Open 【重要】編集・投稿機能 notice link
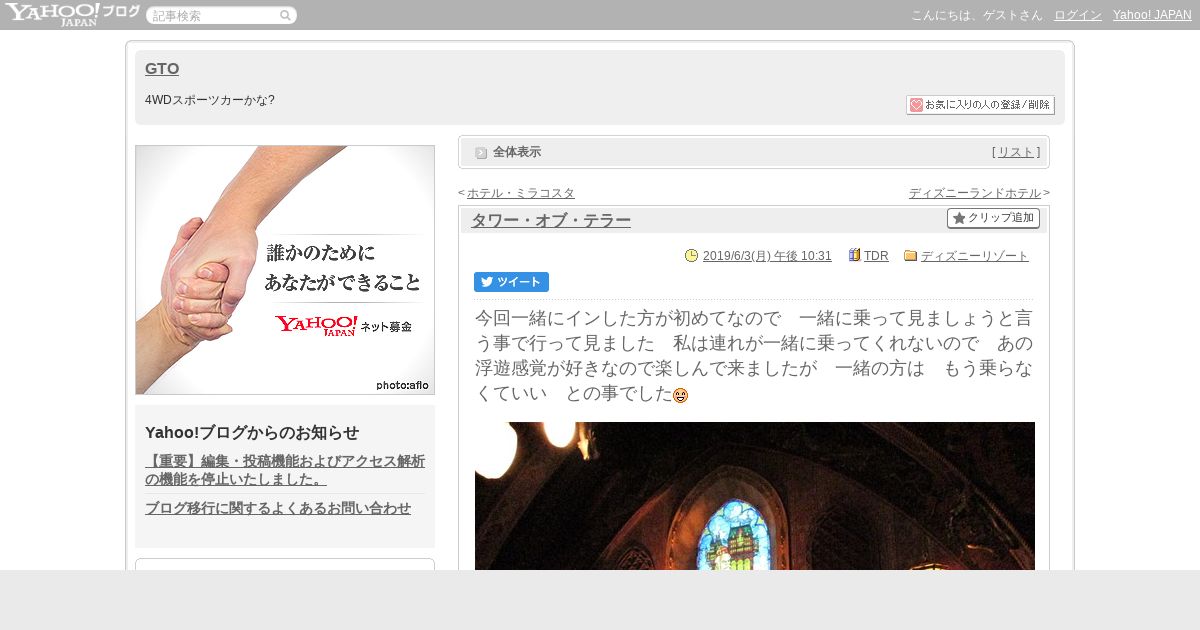 285,470
